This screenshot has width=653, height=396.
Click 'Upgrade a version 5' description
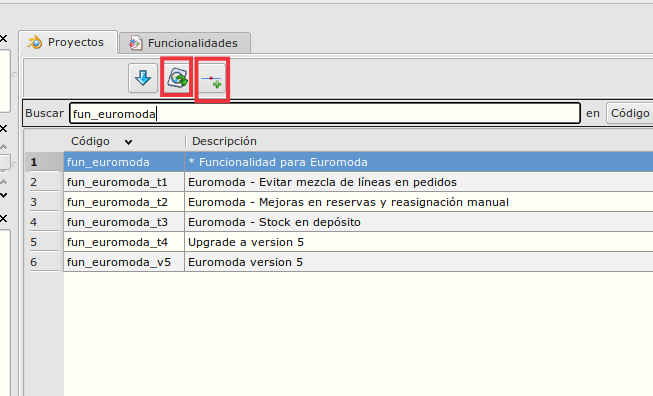(x=246, y=242)
